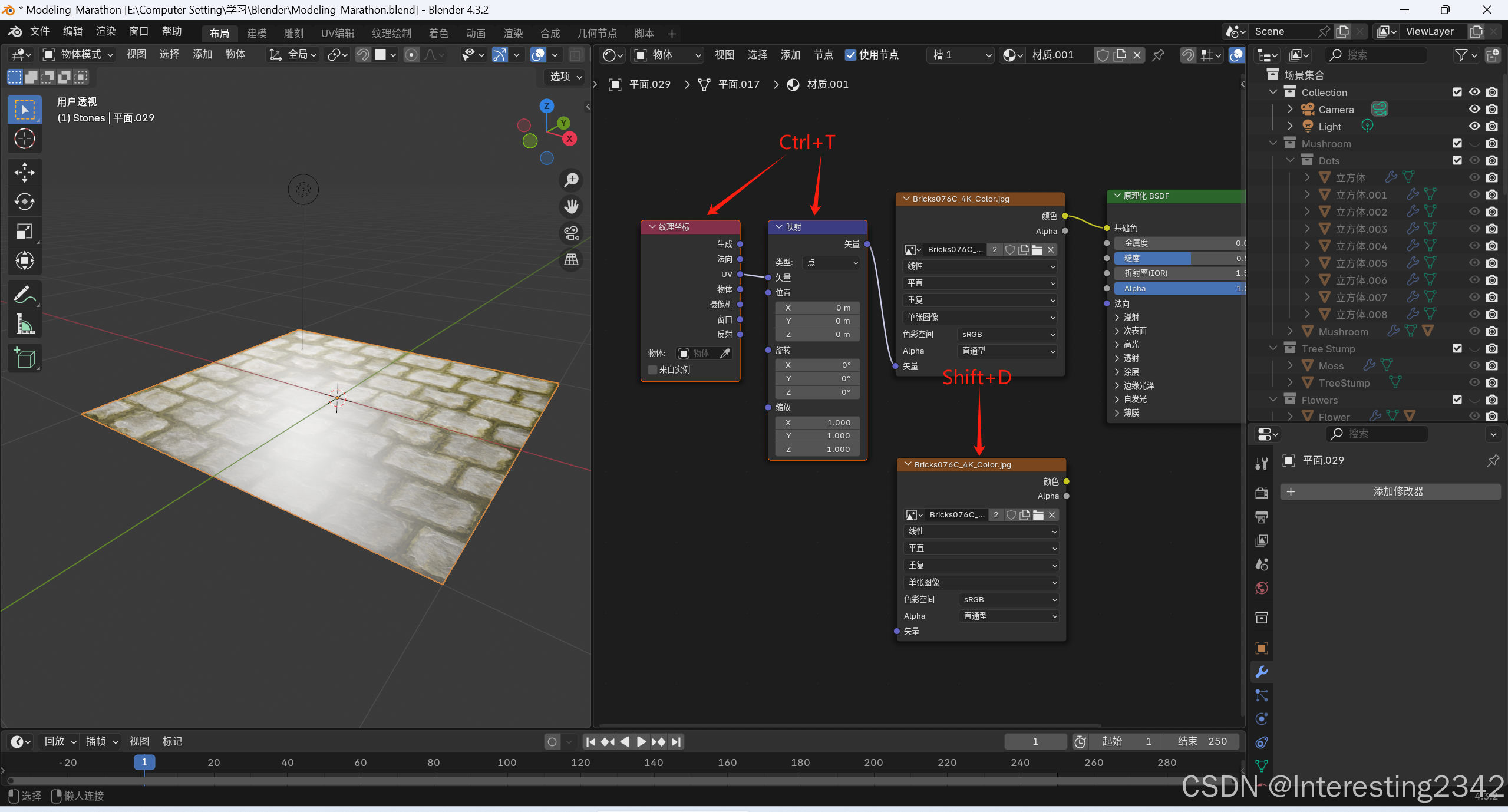The image size is (1508, 812).
Task: Activate the Add Cube tool
Action: pyautogui.click(x=24, y=358)
